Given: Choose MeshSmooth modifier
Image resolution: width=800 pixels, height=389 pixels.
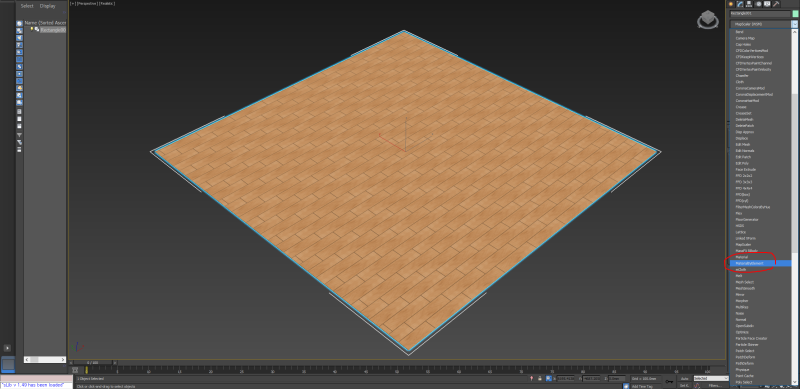Looking at the screenshot, I should click(x=760, y=288).
